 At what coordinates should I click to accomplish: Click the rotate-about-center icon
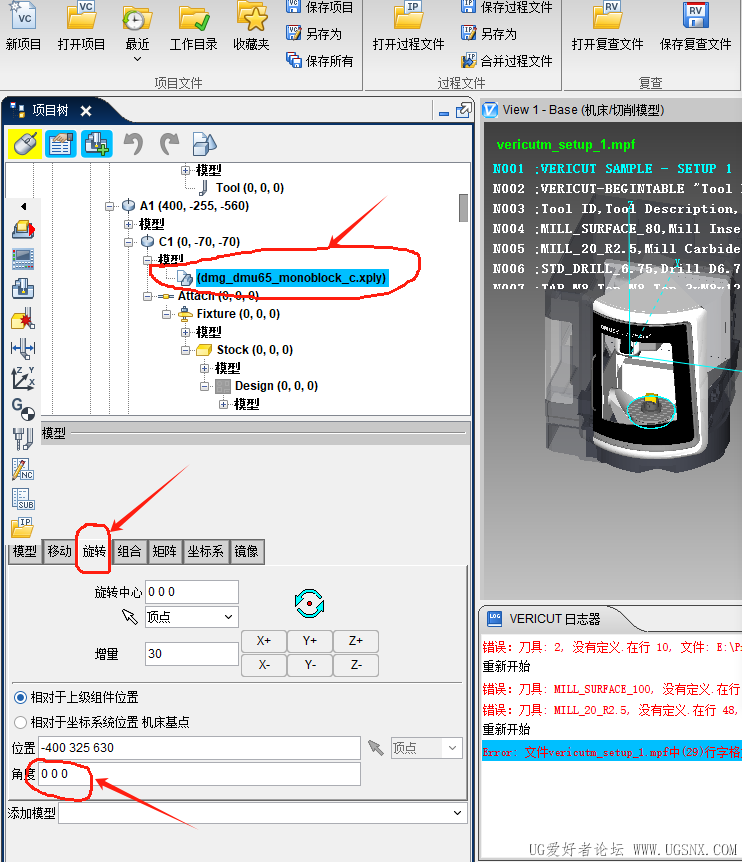[309, 604]
